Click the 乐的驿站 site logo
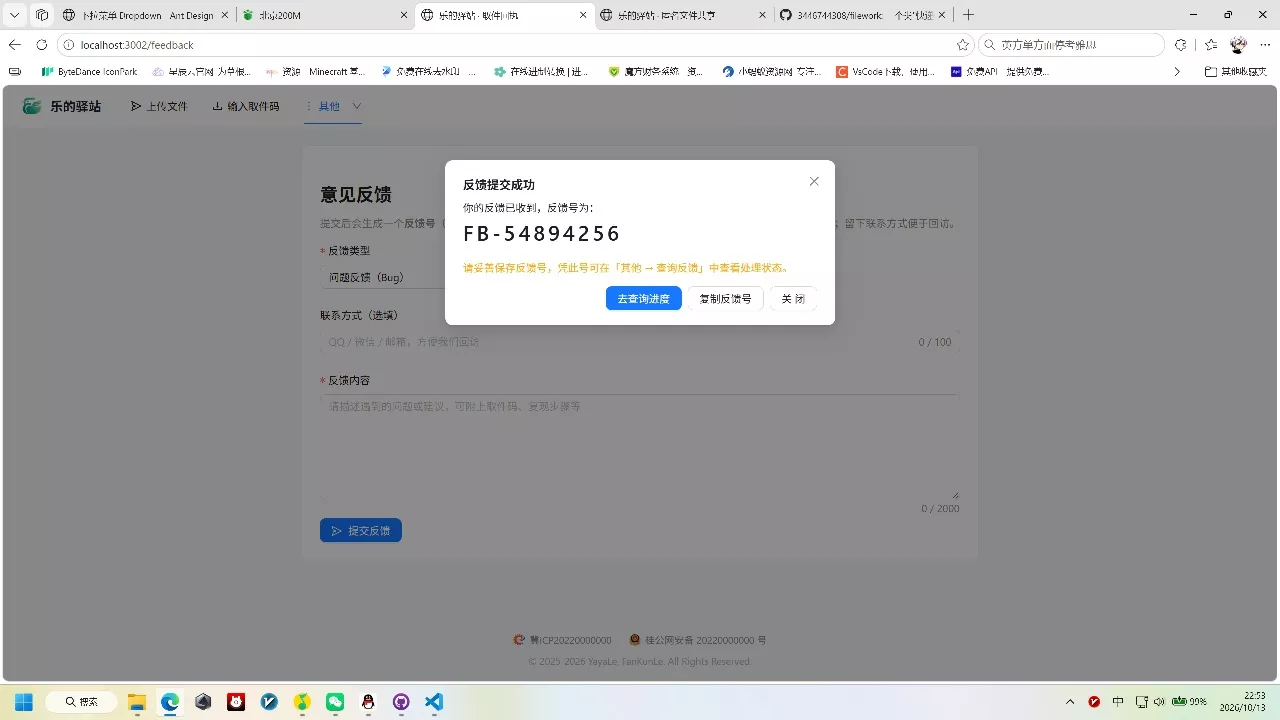 pyautogui.click(x=62, y=106)
